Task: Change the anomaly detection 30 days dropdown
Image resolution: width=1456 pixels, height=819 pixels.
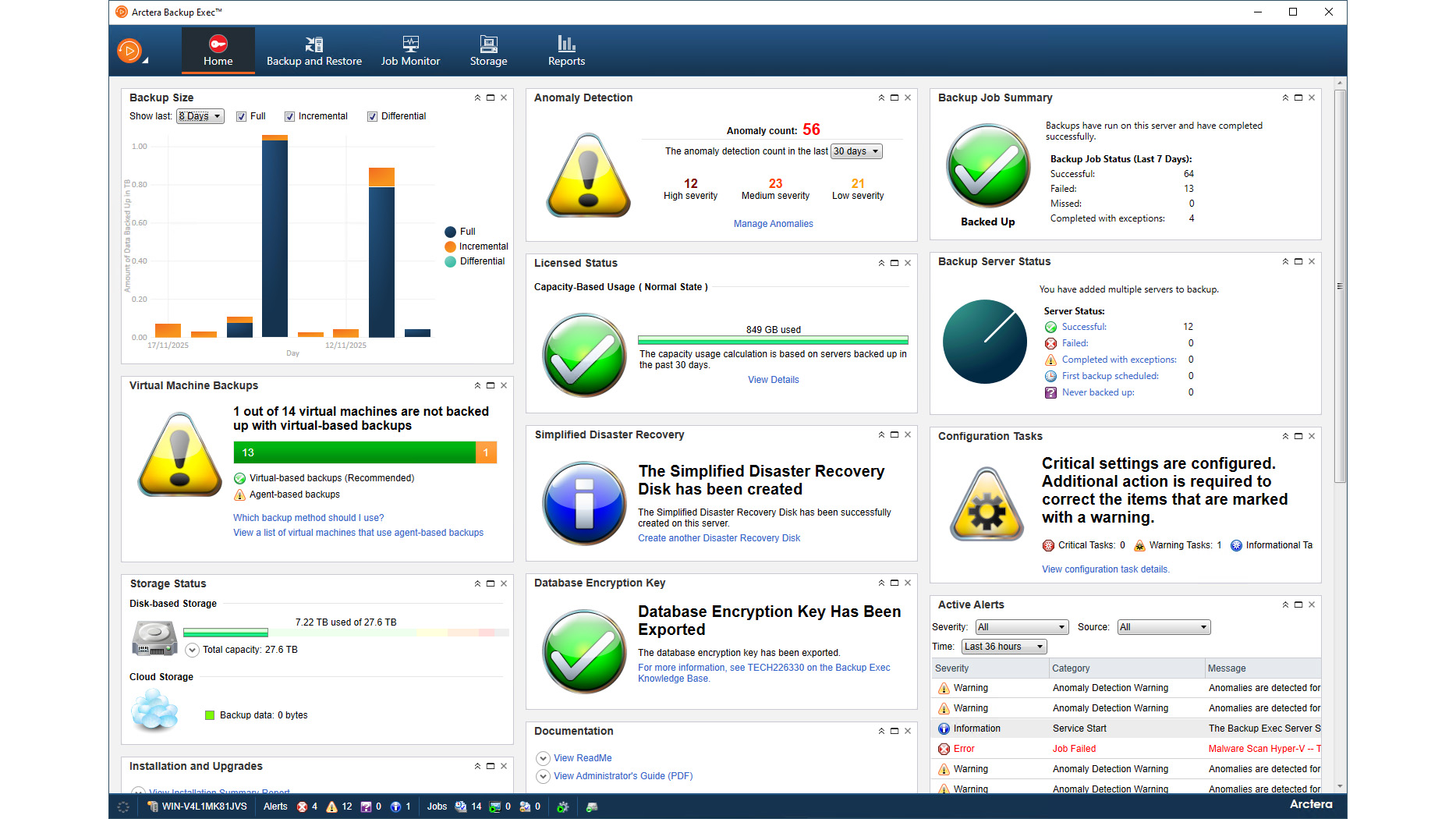Action: [856, 151]
